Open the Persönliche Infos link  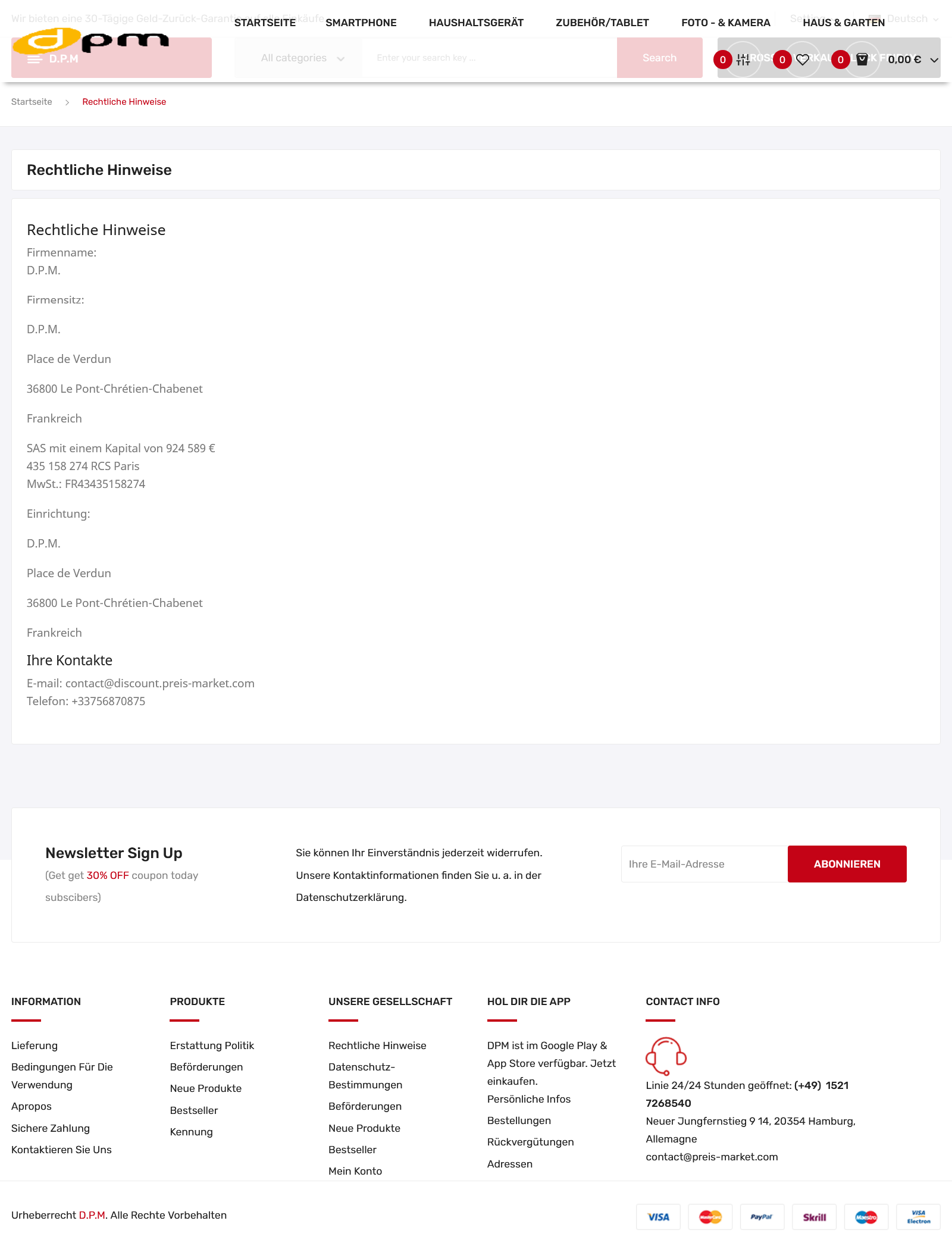[x=529, y=1099]
